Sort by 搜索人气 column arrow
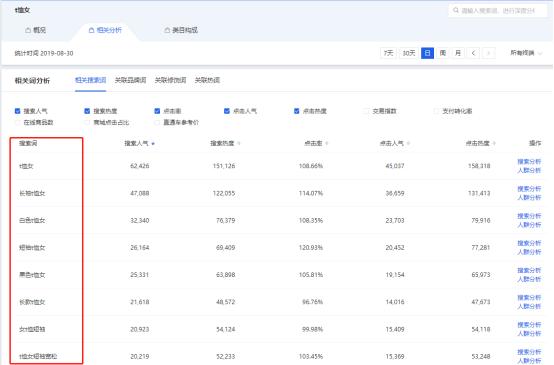The height and width of the screenshot is (365, 554). pyautogui.click(x=153, y=143)
